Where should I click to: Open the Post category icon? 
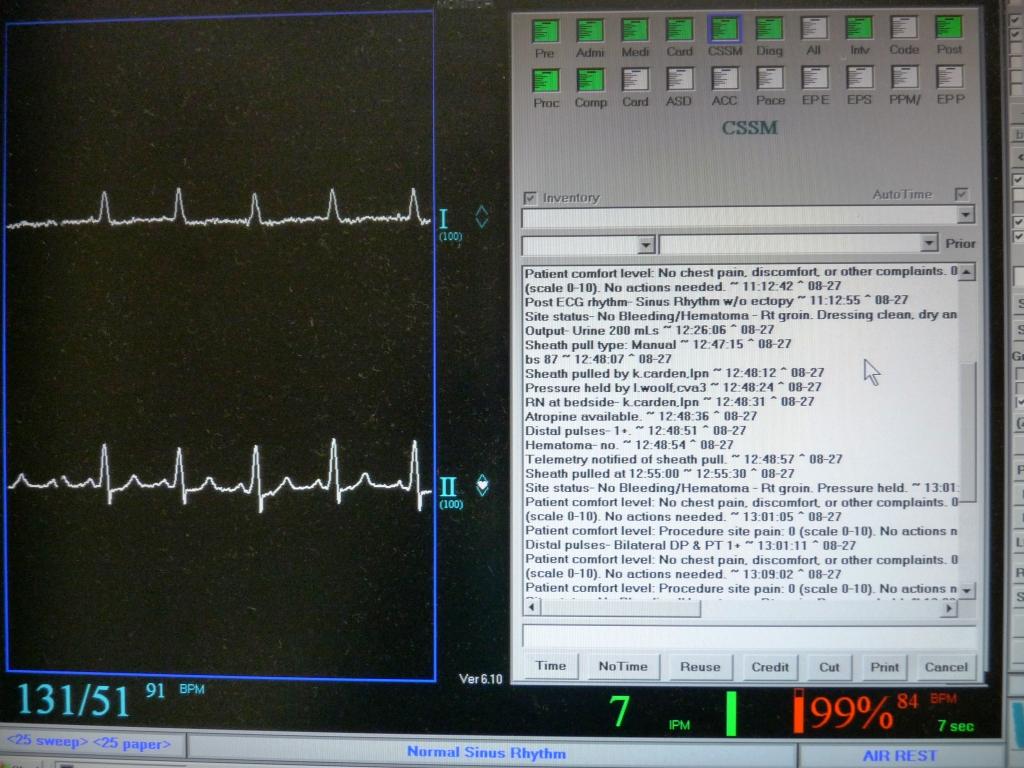coord(949,27)
